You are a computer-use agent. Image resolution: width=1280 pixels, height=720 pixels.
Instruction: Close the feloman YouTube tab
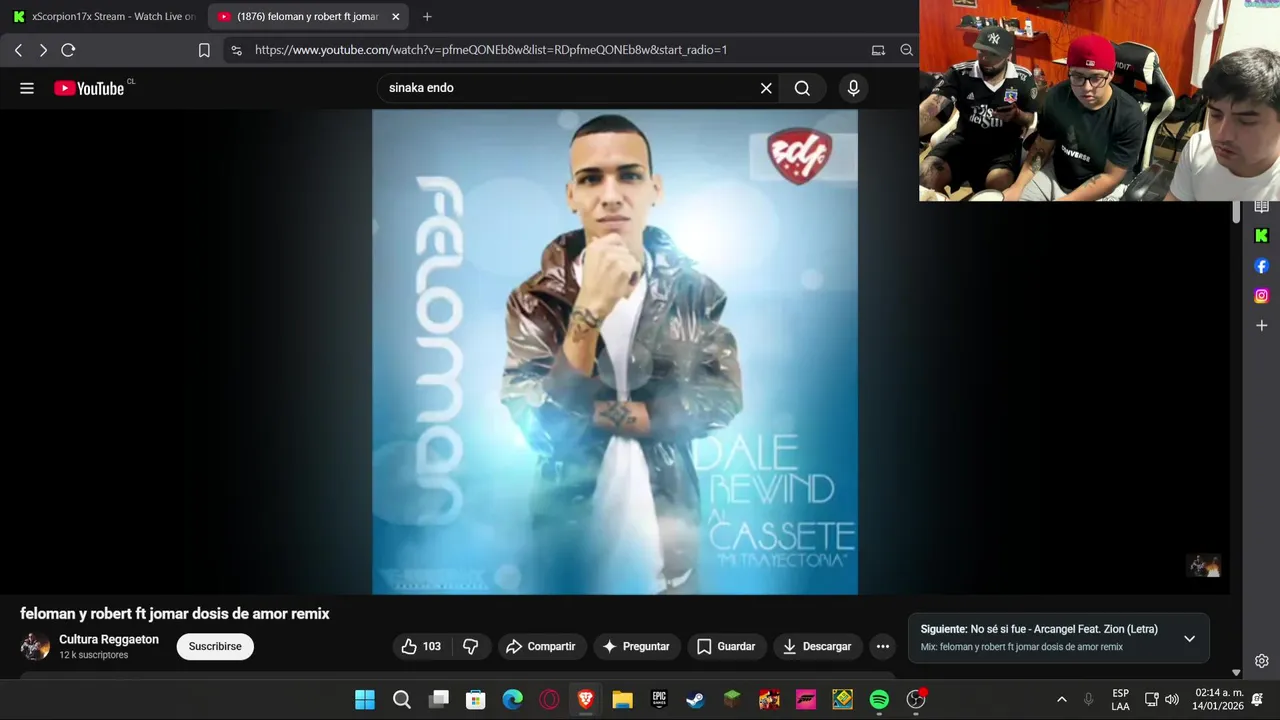396,17
